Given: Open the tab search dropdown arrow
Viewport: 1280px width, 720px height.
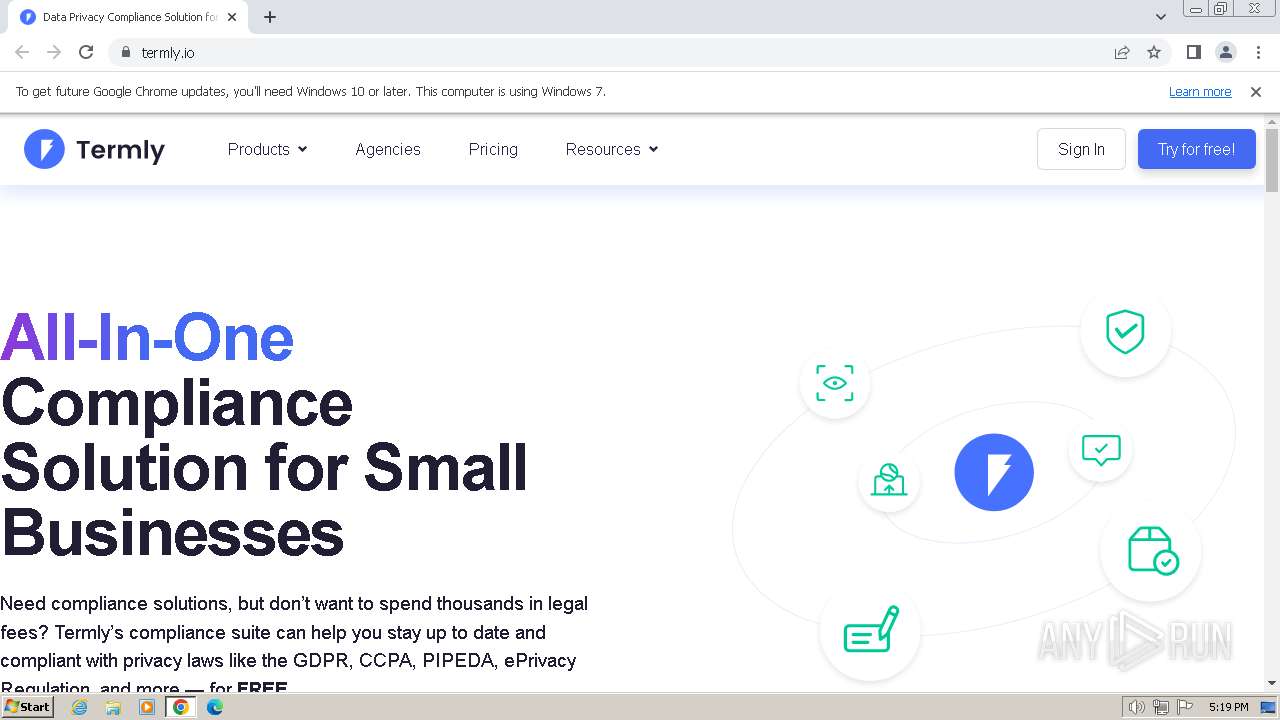Looking at the screenshot, I should point(1161,17).
